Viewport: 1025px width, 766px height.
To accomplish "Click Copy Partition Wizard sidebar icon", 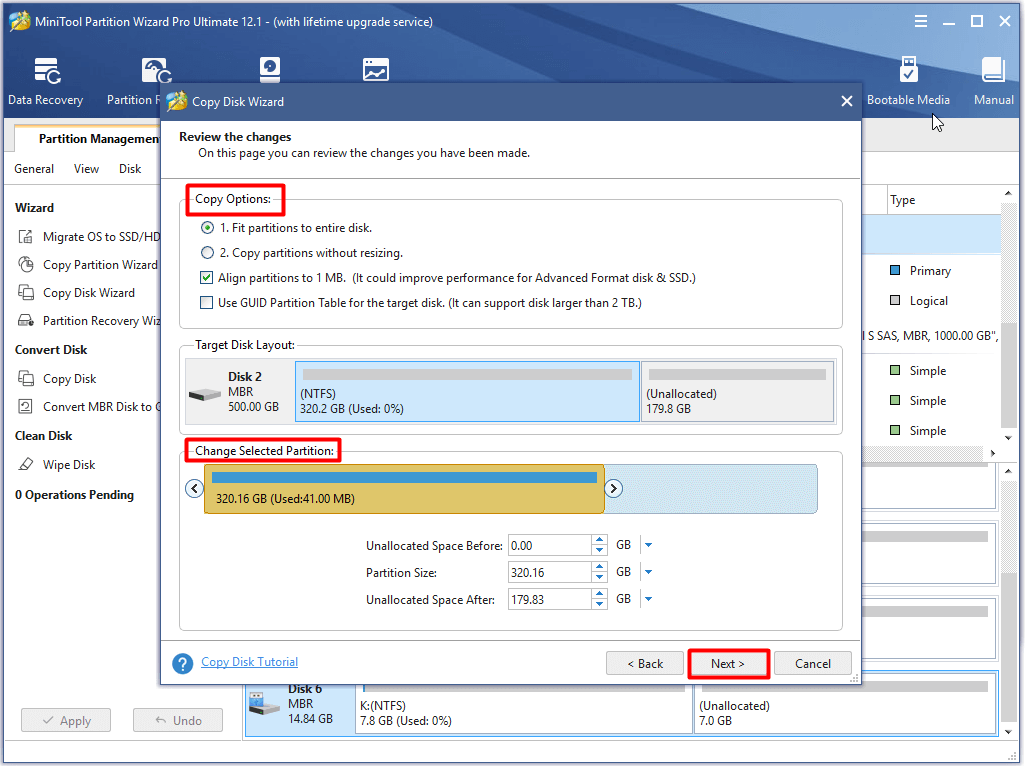I will pyautogui.click(x=25, y=265).
